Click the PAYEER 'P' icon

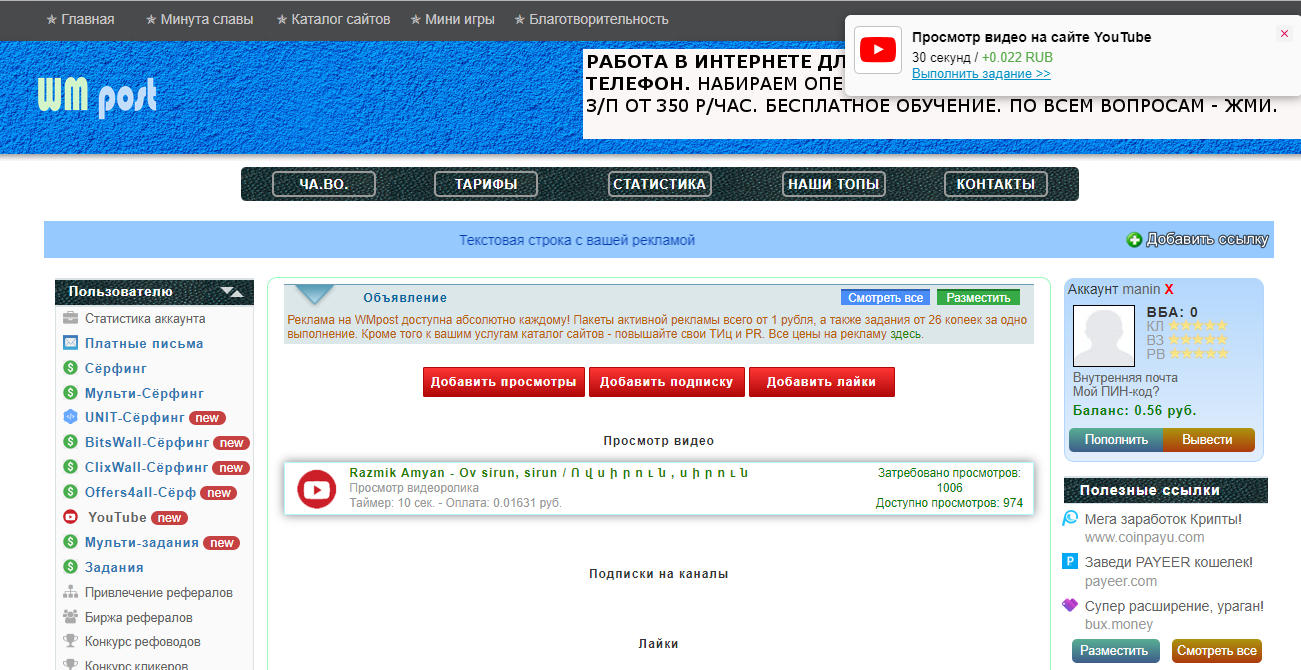click(1070, 562)
